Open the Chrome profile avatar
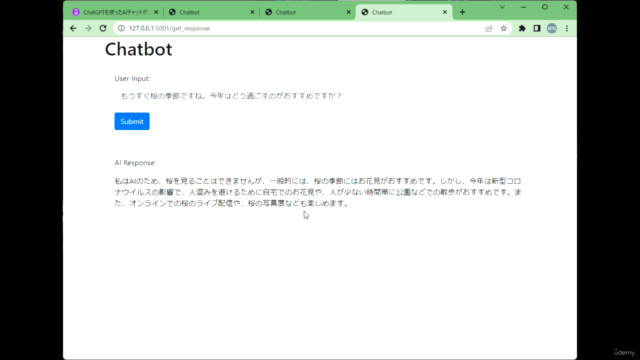640x360 pixels. (552, 28)
